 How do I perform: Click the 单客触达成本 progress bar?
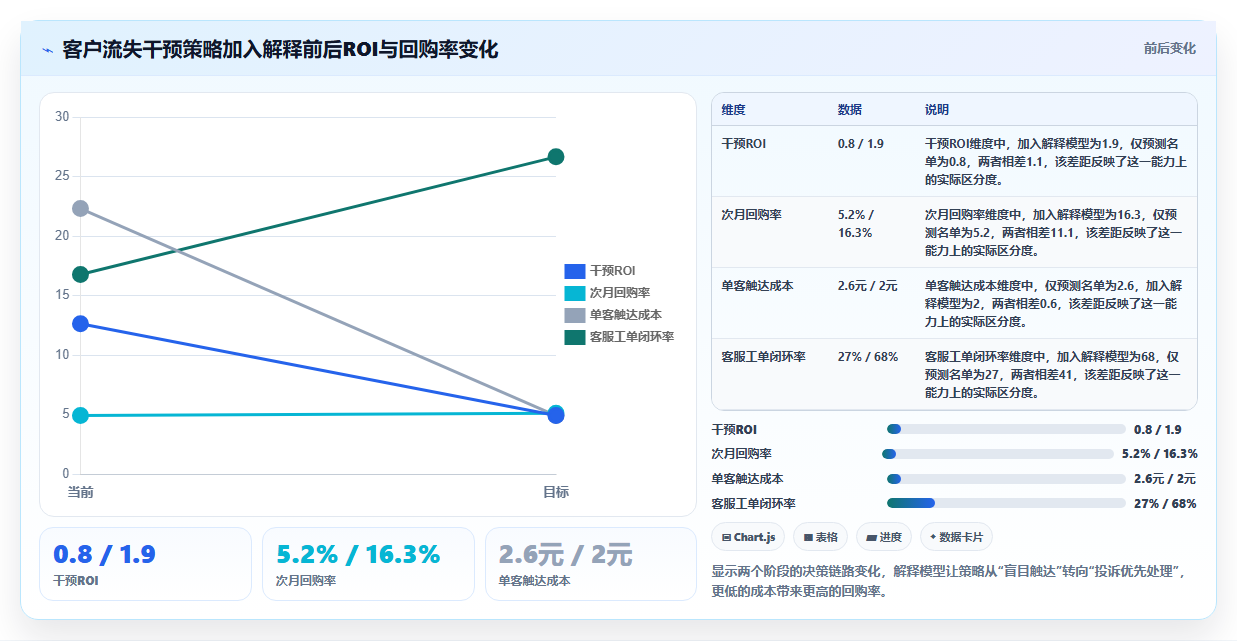(1006, 479)
